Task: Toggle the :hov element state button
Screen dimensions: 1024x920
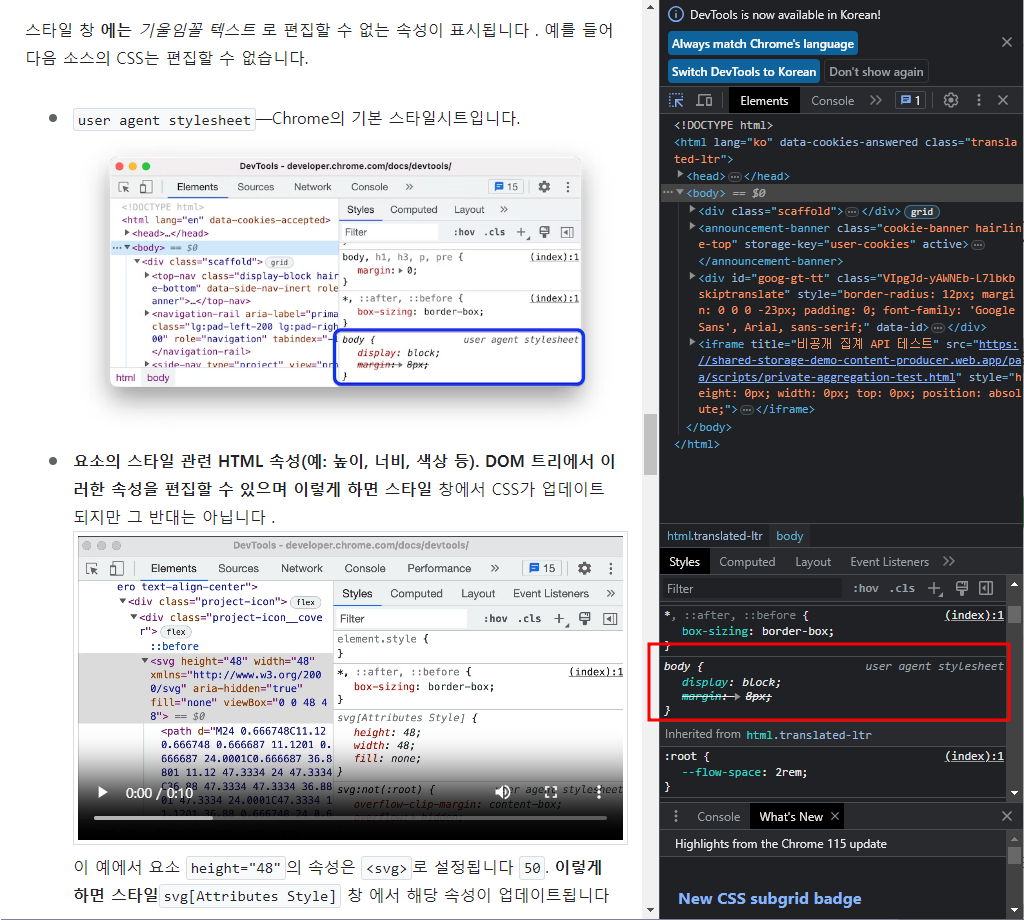Action: [x=866, y=588]
